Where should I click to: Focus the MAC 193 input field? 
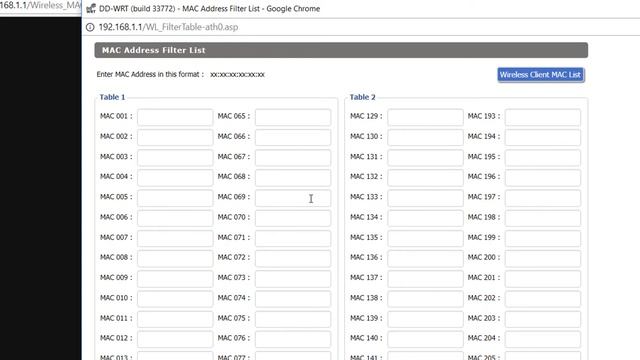543,117
